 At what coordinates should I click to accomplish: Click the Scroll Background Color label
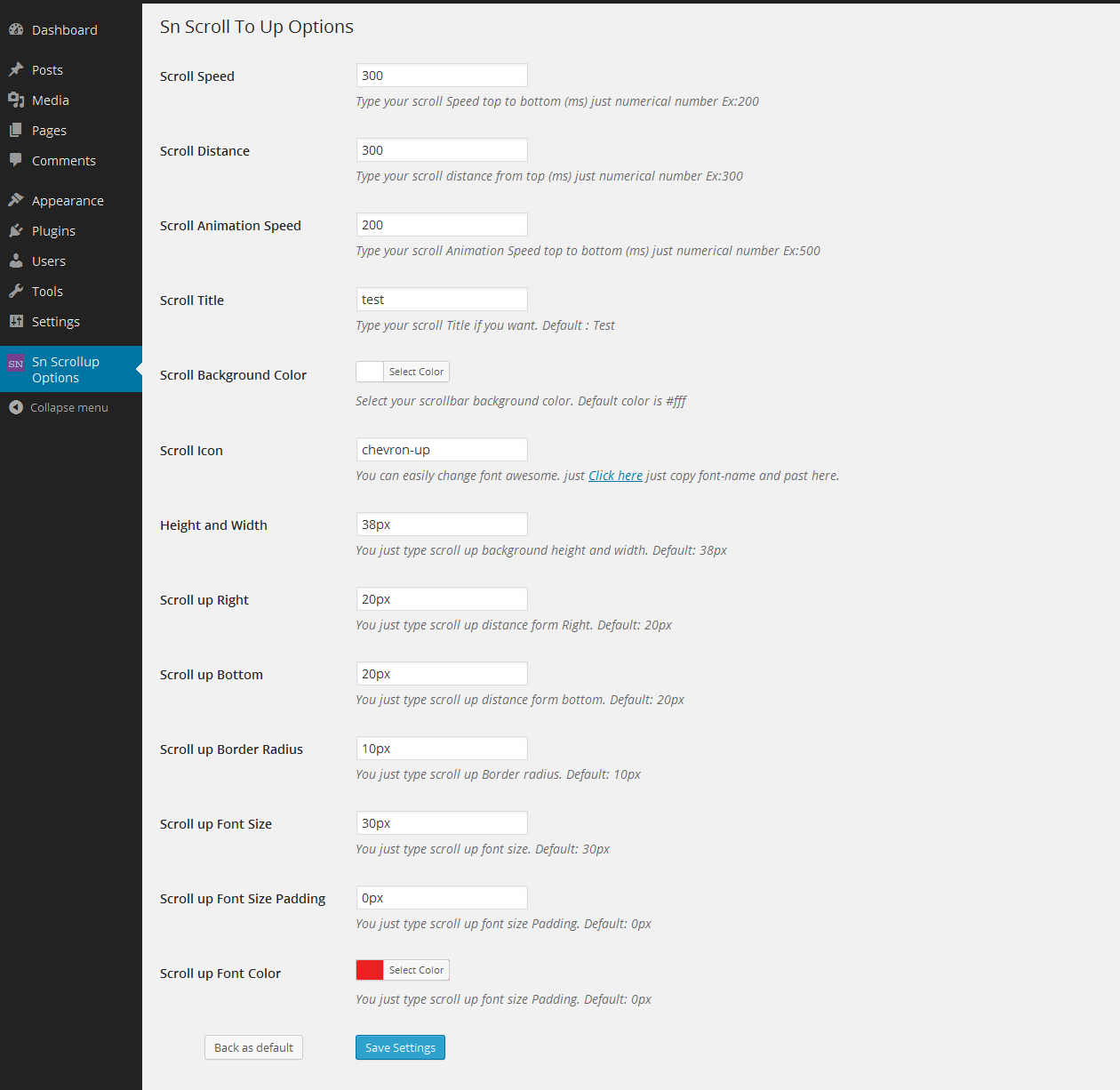[233, 375]
